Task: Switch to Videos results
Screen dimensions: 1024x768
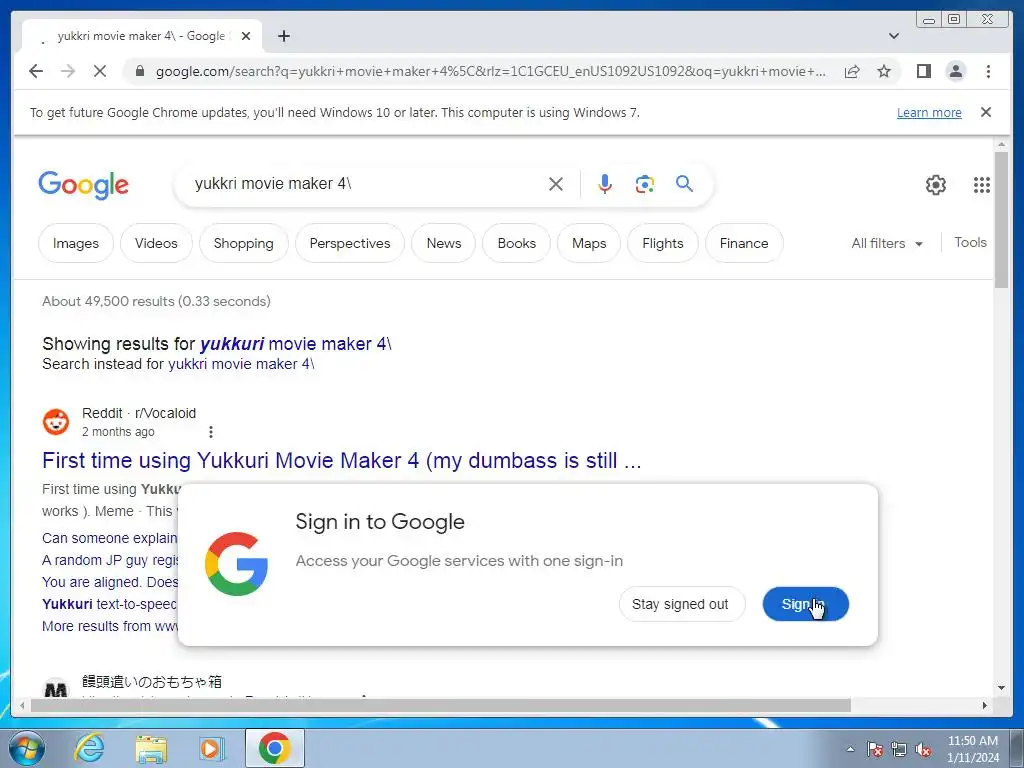Action: 156,243
